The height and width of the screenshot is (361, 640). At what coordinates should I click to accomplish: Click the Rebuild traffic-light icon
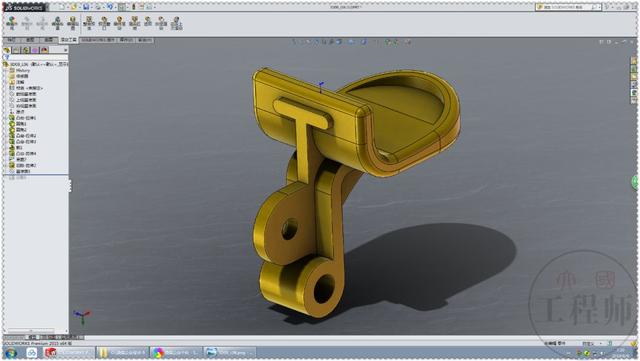coord(133,7)
